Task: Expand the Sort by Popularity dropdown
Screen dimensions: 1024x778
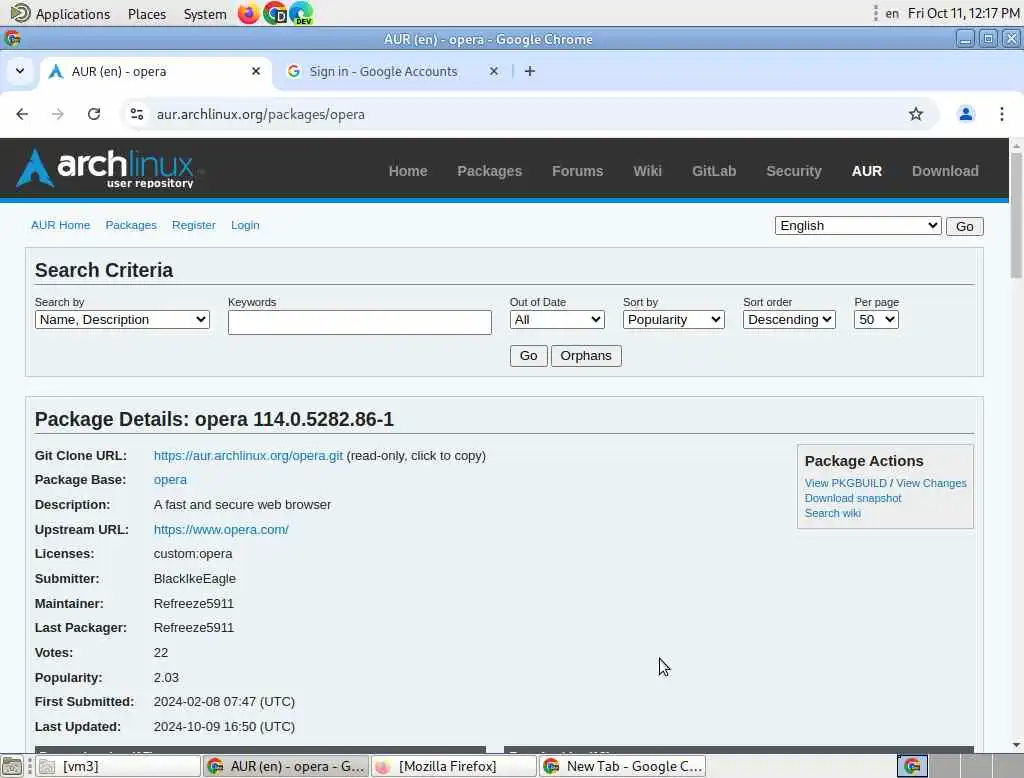Action: tap(673, 319)
